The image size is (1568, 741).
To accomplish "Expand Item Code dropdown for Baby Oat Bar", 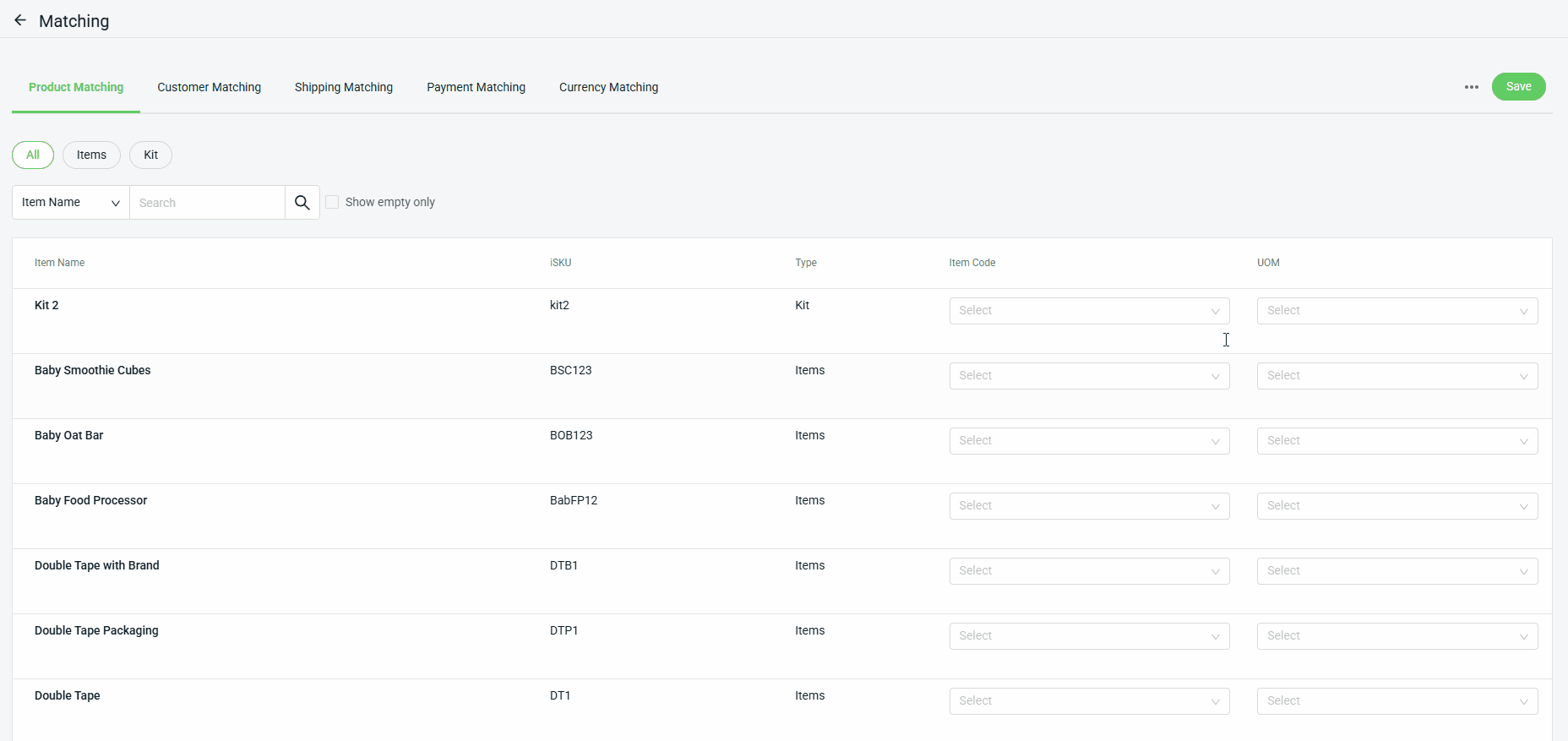I will (1088, 441).
